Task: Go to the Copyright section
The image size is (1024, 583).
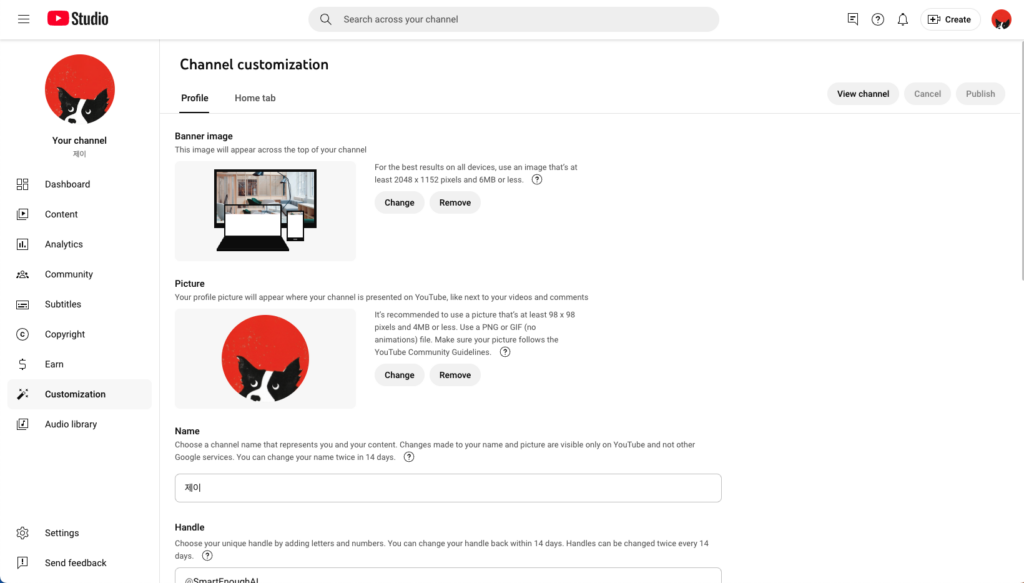Action: click(80, 334)
